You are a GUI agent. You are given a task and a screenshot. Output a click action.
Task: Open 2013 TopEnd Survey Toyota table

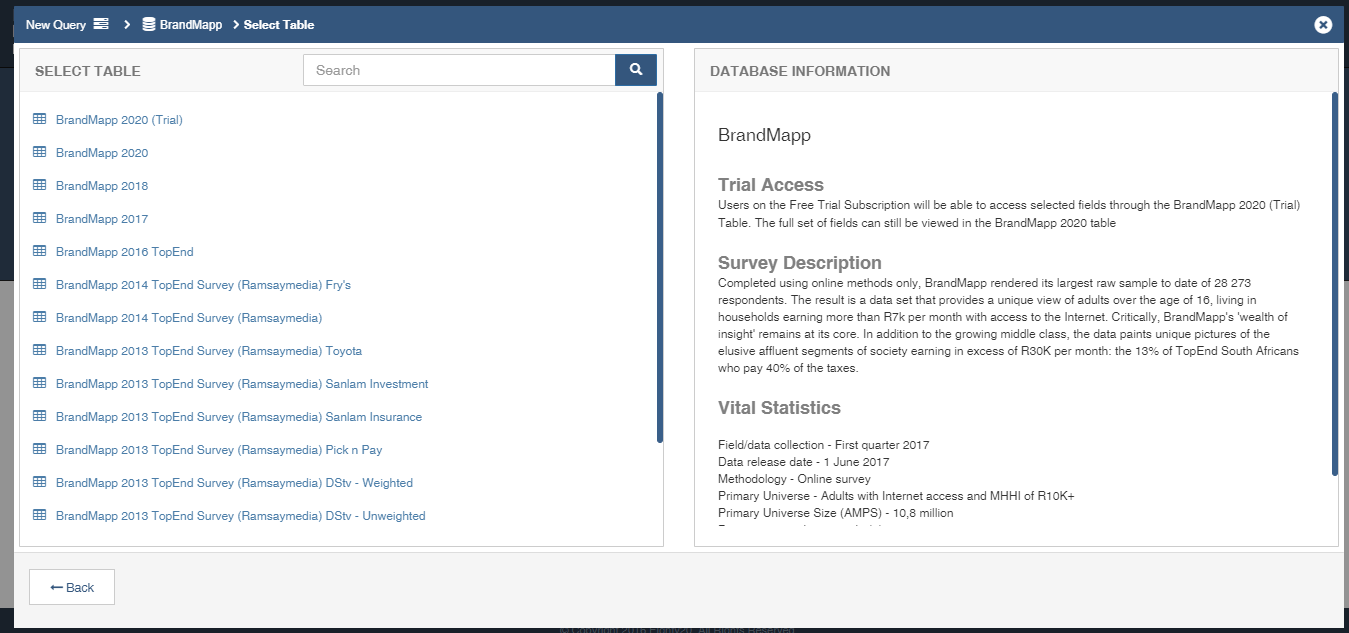coord(209,351)
